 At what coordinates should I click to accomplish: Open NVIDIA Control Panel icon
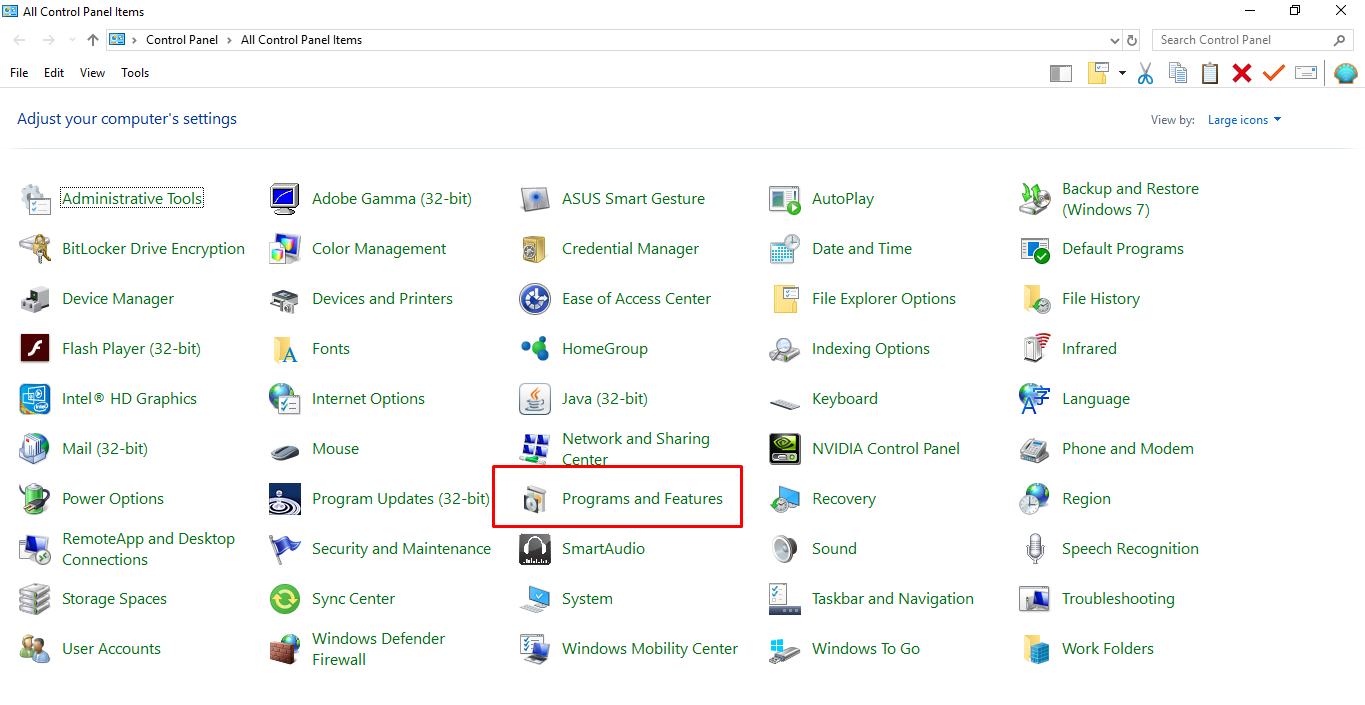[x=785, y=449]
